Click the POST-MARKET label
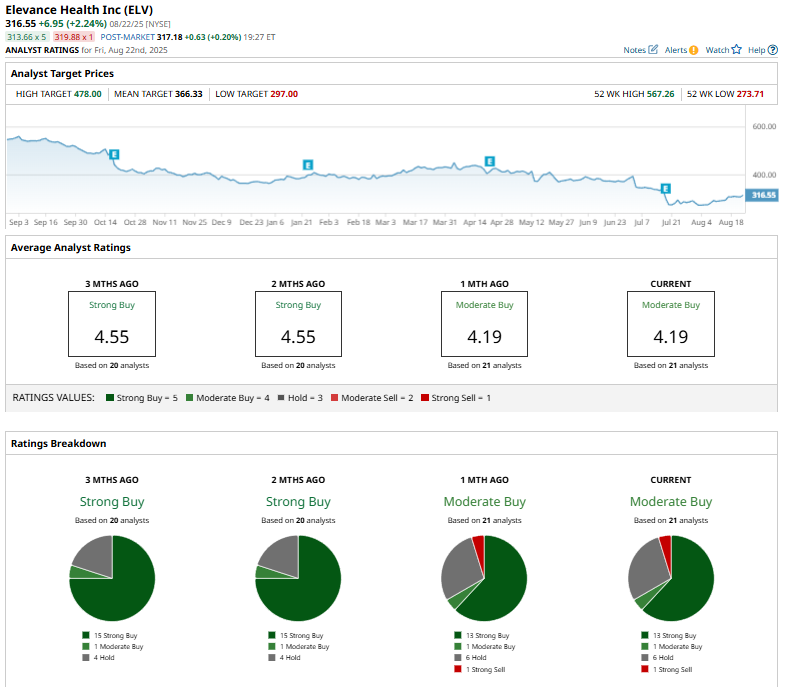 point(128,37)
